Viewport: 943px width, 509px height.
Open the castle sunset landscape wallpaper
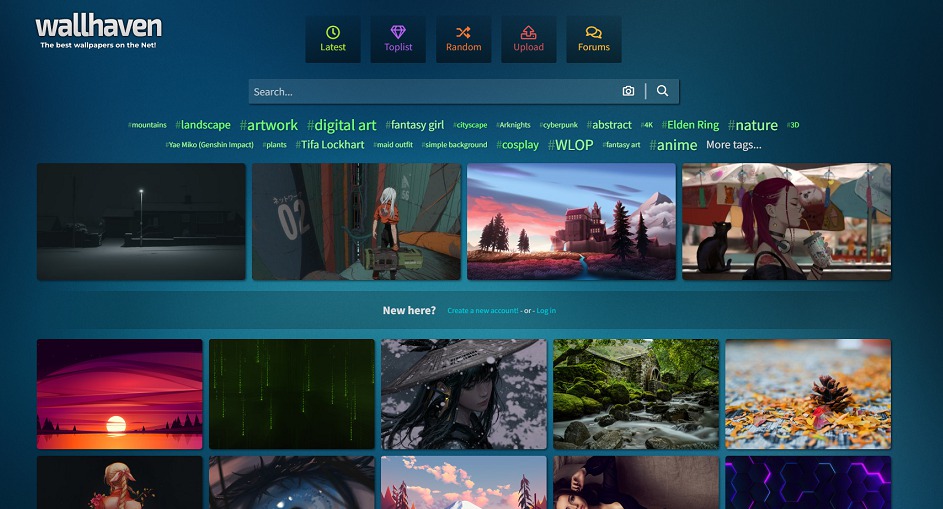(x=571, y=221)
